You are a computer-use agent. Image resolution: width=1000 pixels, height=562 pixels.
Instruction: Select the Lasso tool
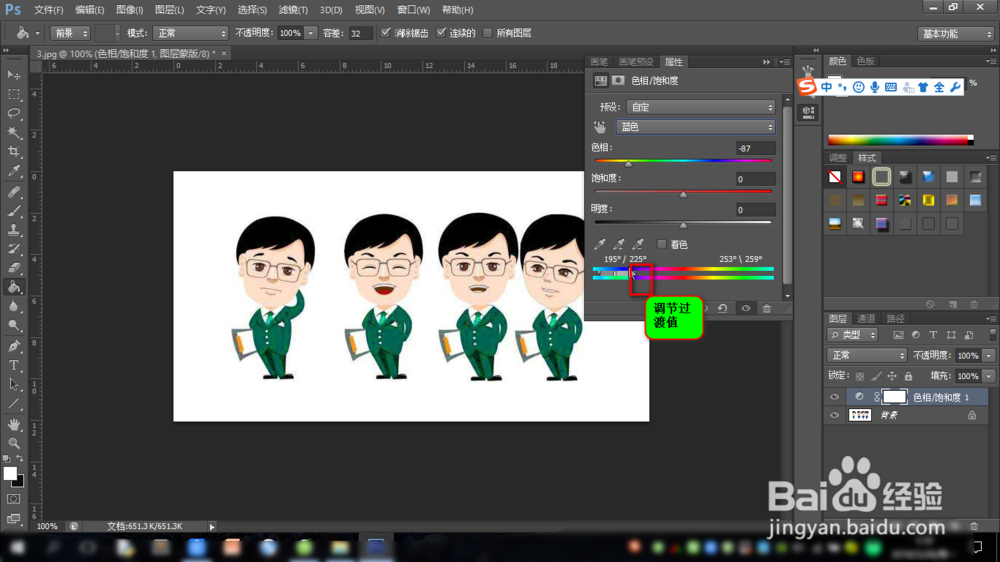tap(13, 114)
